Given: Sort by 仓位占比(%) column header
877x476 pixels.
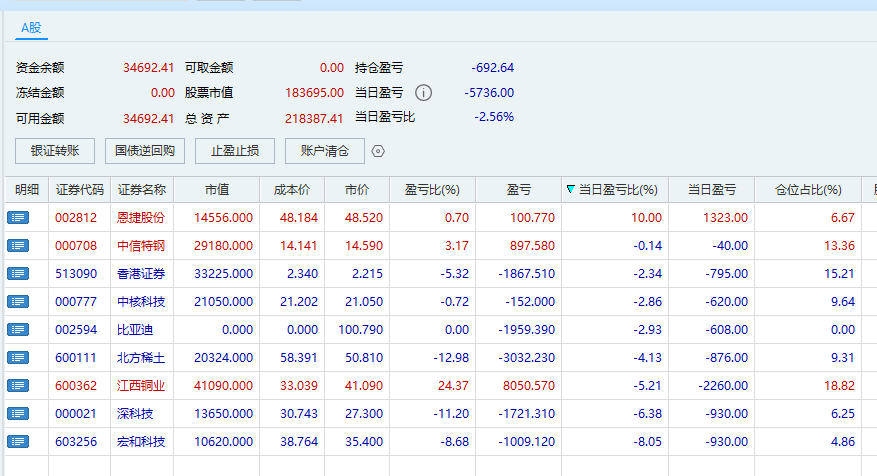Looking at the screenshot, I should pyautogui.click(x=808, y=190).
